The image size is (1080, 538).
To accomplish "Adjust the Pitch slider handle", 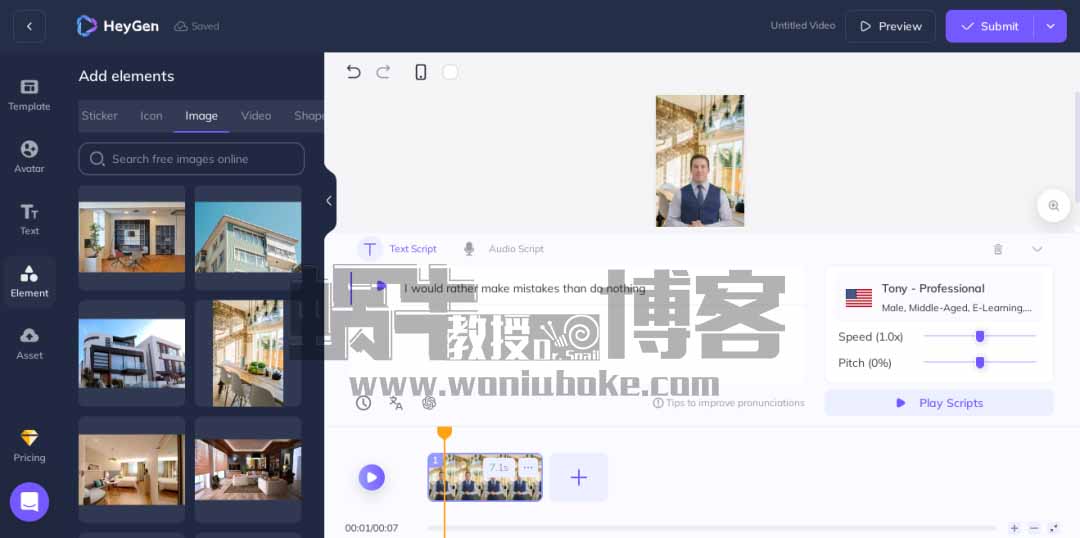I will tap(979, 362).
